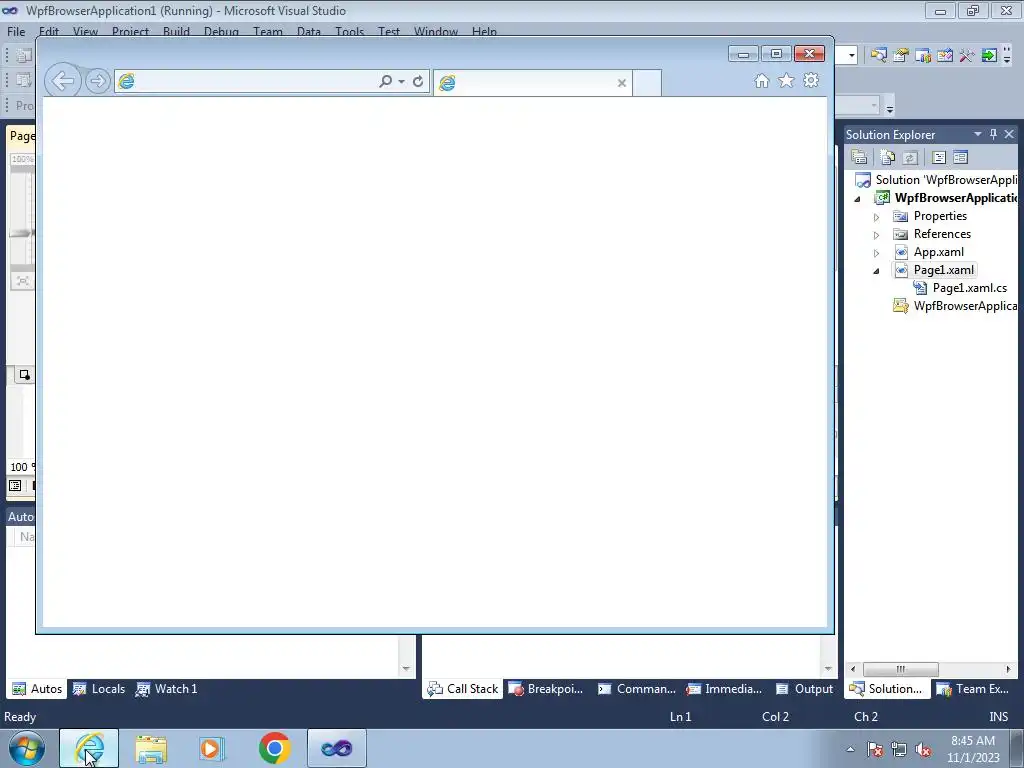The image size is (1024, 768).
Task: Click the Refresh icon in Solution Explorer
Action: pyautogui.click(x=910, y=157)
